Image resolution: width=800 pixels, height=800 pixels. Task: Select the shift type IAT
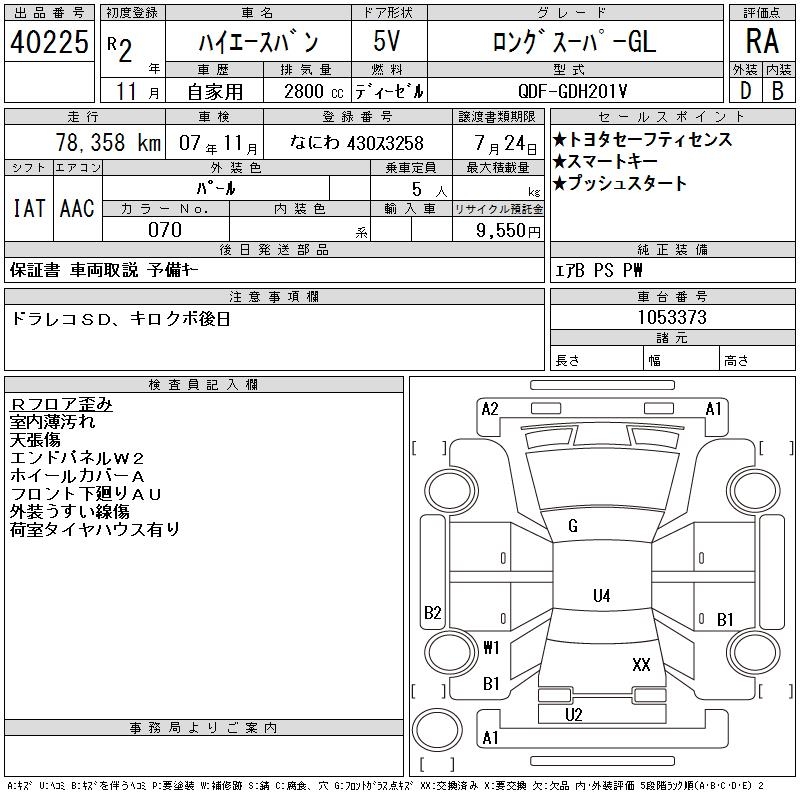pyautogui.click(x=29, y=208)
